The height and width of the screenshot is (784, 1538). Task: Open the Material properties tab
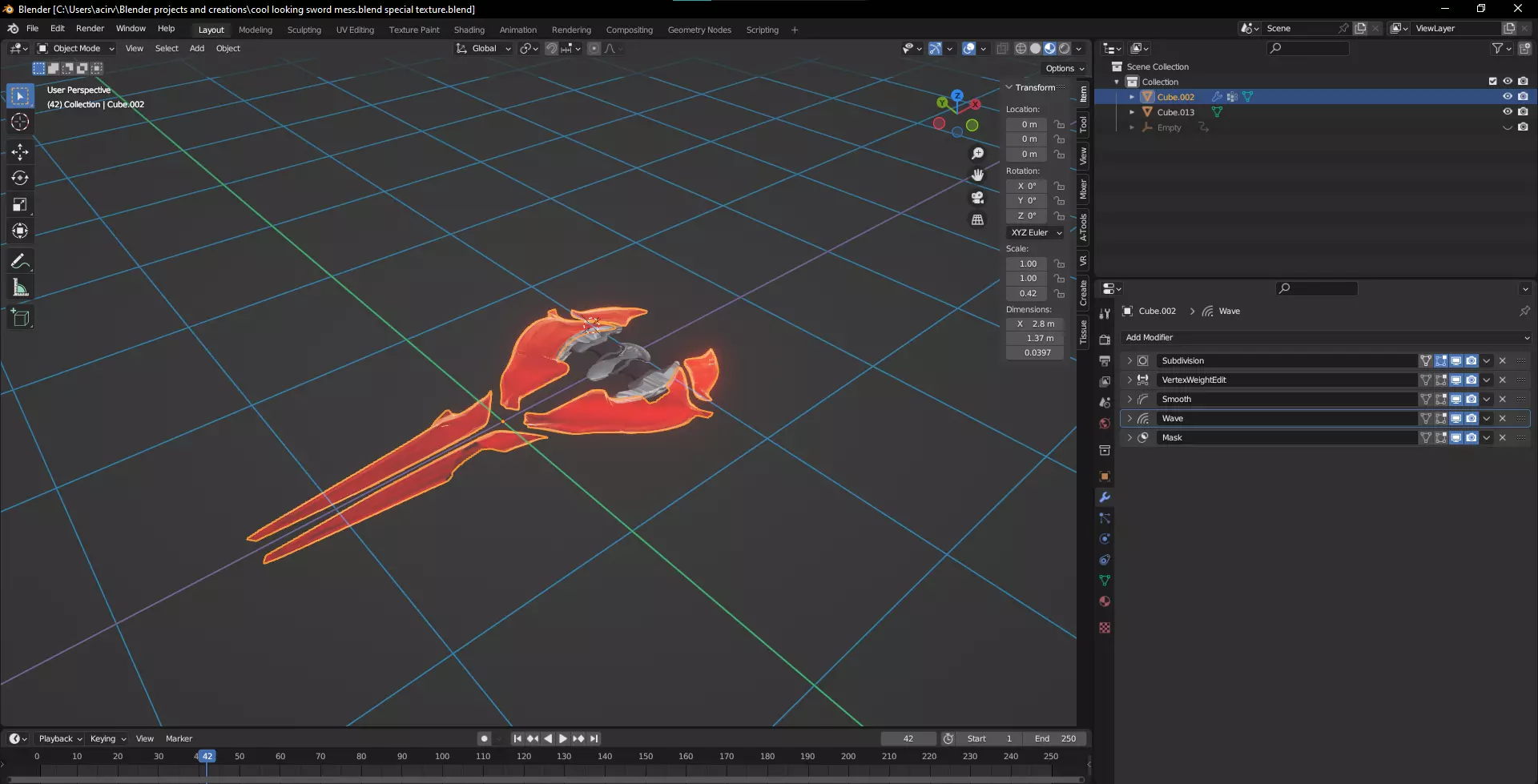tap(1105, 601)
